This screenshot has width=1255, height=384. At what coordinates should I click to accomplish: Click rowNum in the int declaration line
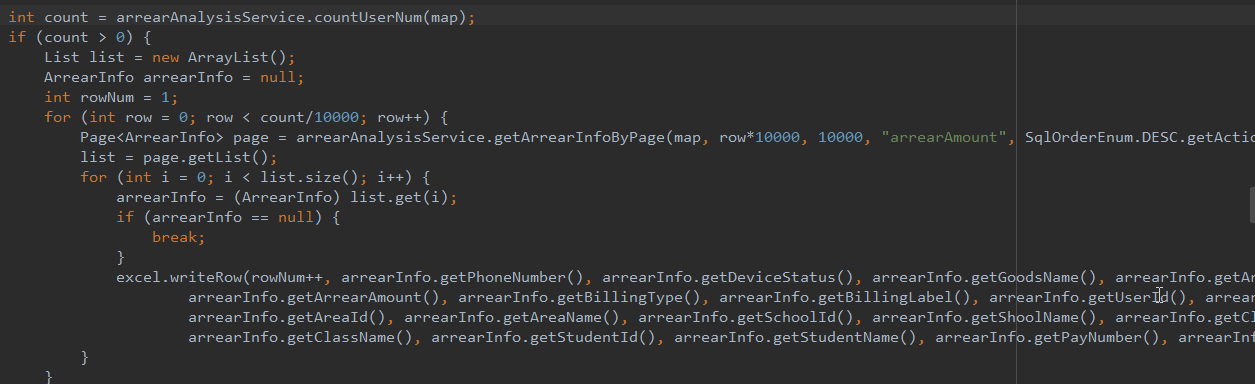[107, 97]
